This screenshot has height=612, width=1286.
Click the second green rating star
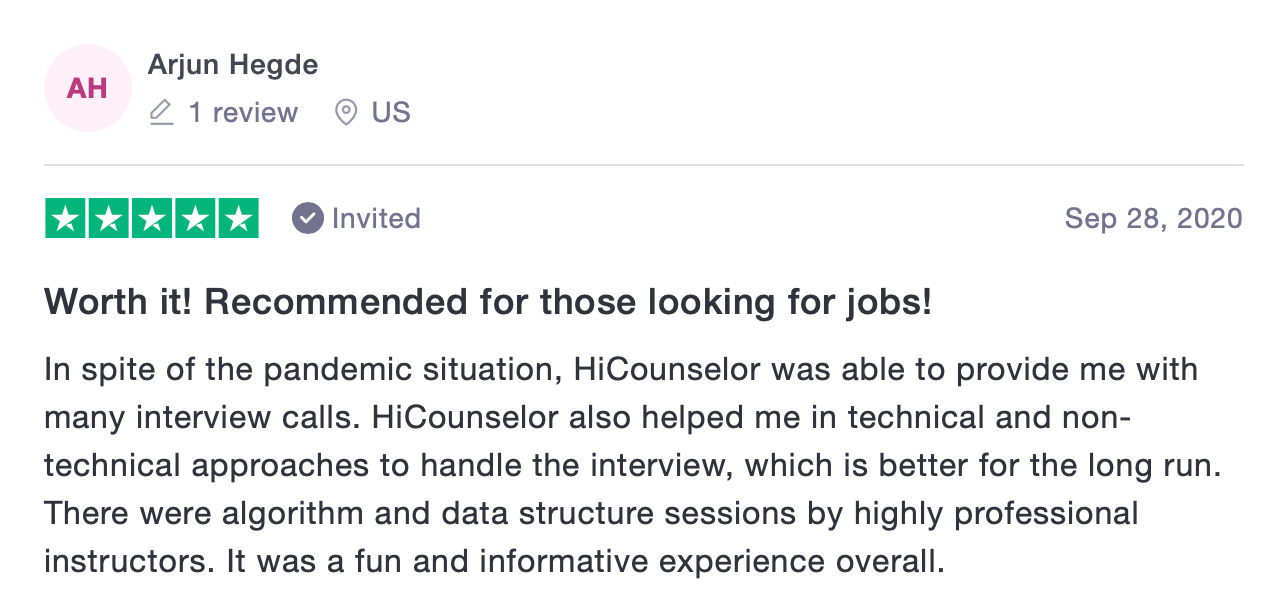(x=109, y=218)
